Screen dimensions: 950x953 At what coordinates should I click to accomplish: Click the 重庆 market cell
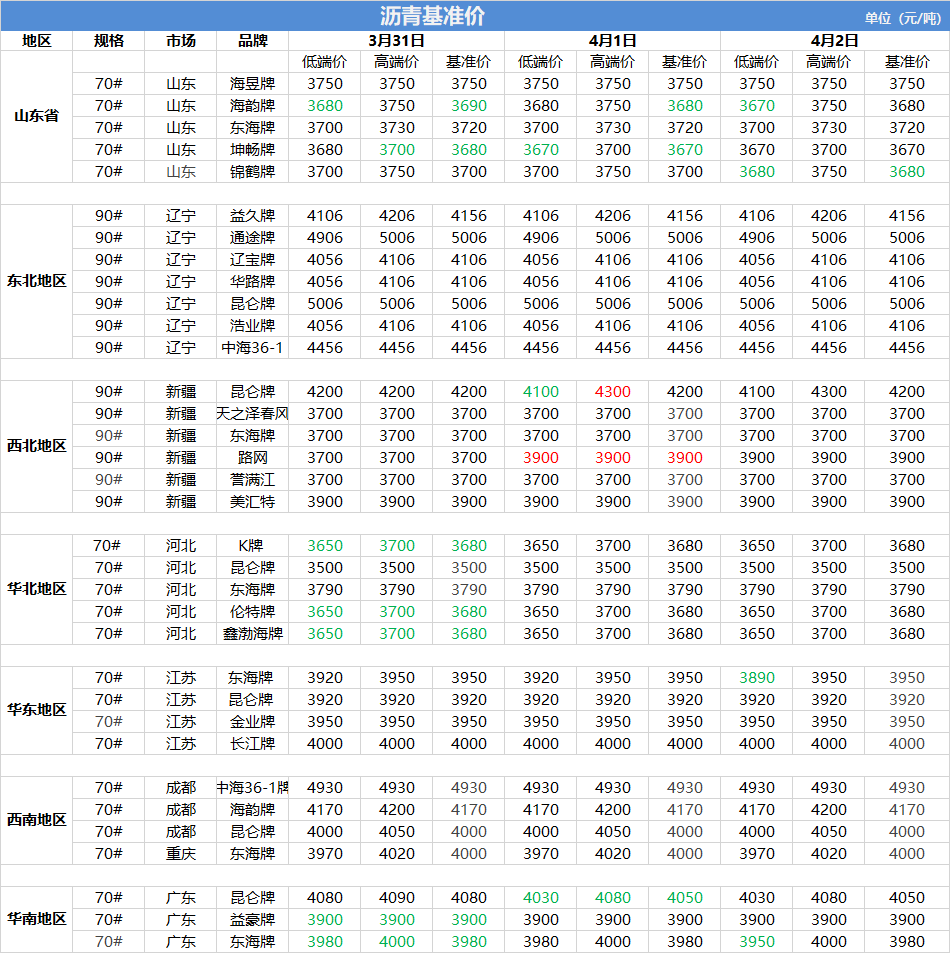coord(181,853)
